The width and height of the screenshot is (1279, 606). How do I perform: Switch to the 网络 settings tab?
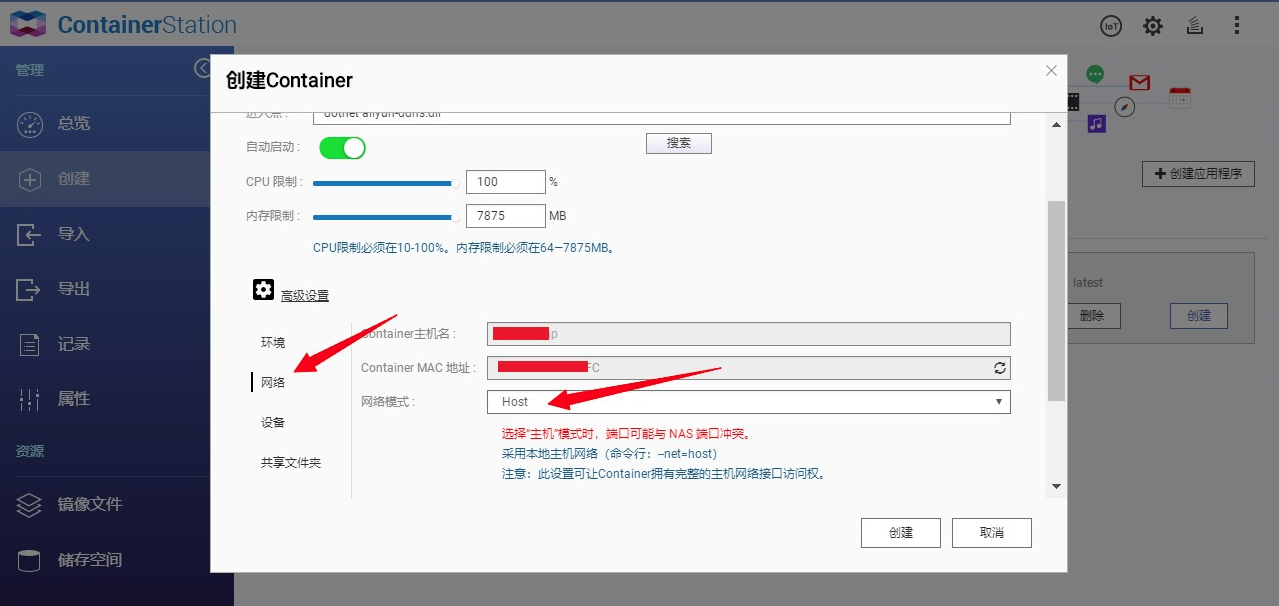click(x=273, y=382)
